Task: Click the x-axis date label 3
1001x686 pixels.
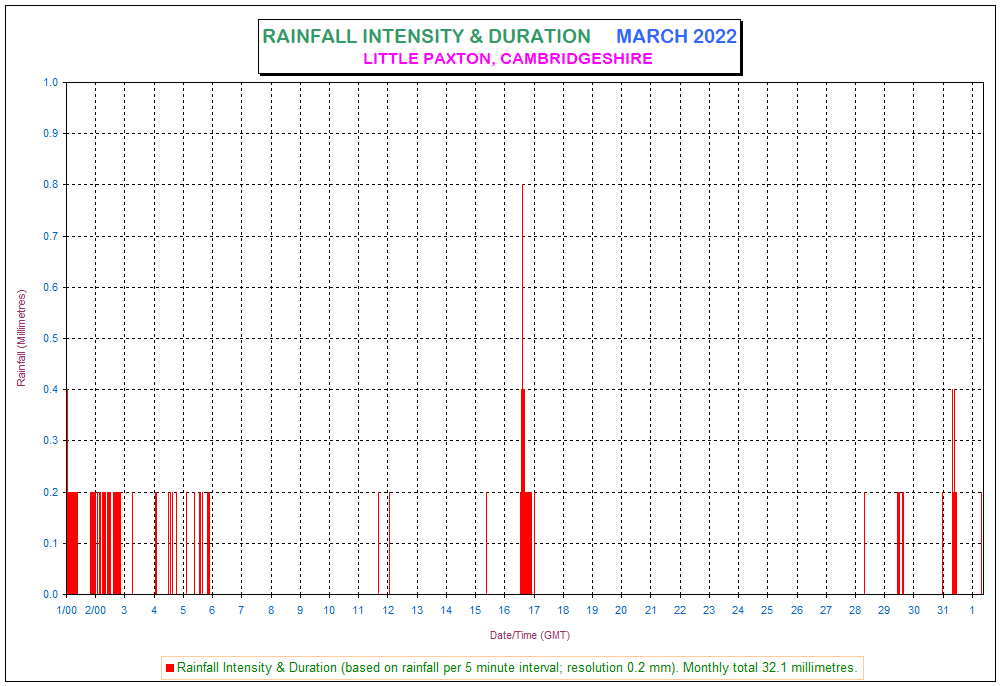Action: pyautogui.click(x=124, y=610)
